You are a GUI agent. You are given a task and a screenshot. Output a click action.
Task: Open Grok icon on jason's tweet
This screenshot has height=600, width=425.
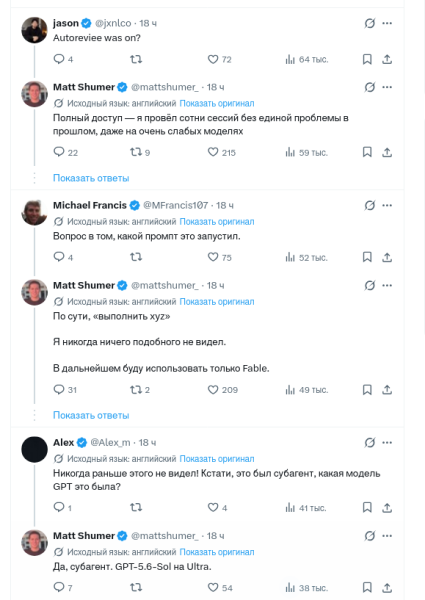click(x=370, y=23)
